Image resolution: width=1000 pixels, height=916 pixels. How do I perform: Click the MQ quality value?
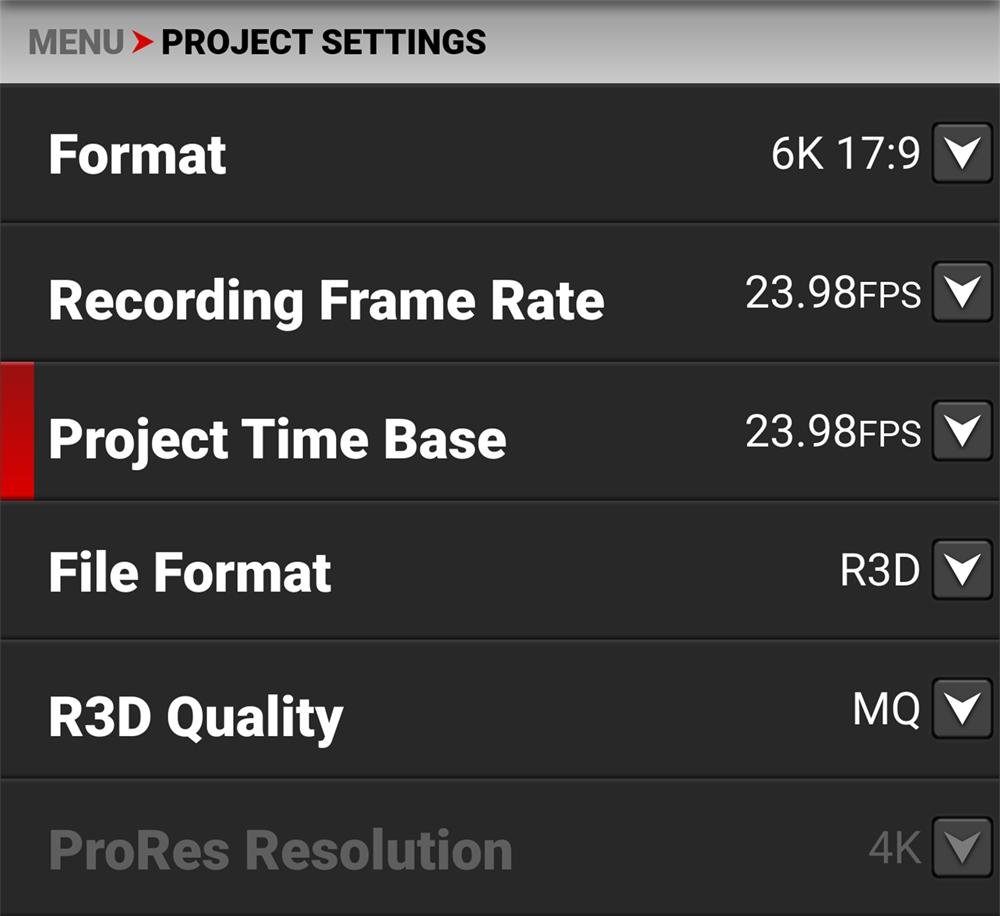(x=885, y=709)
